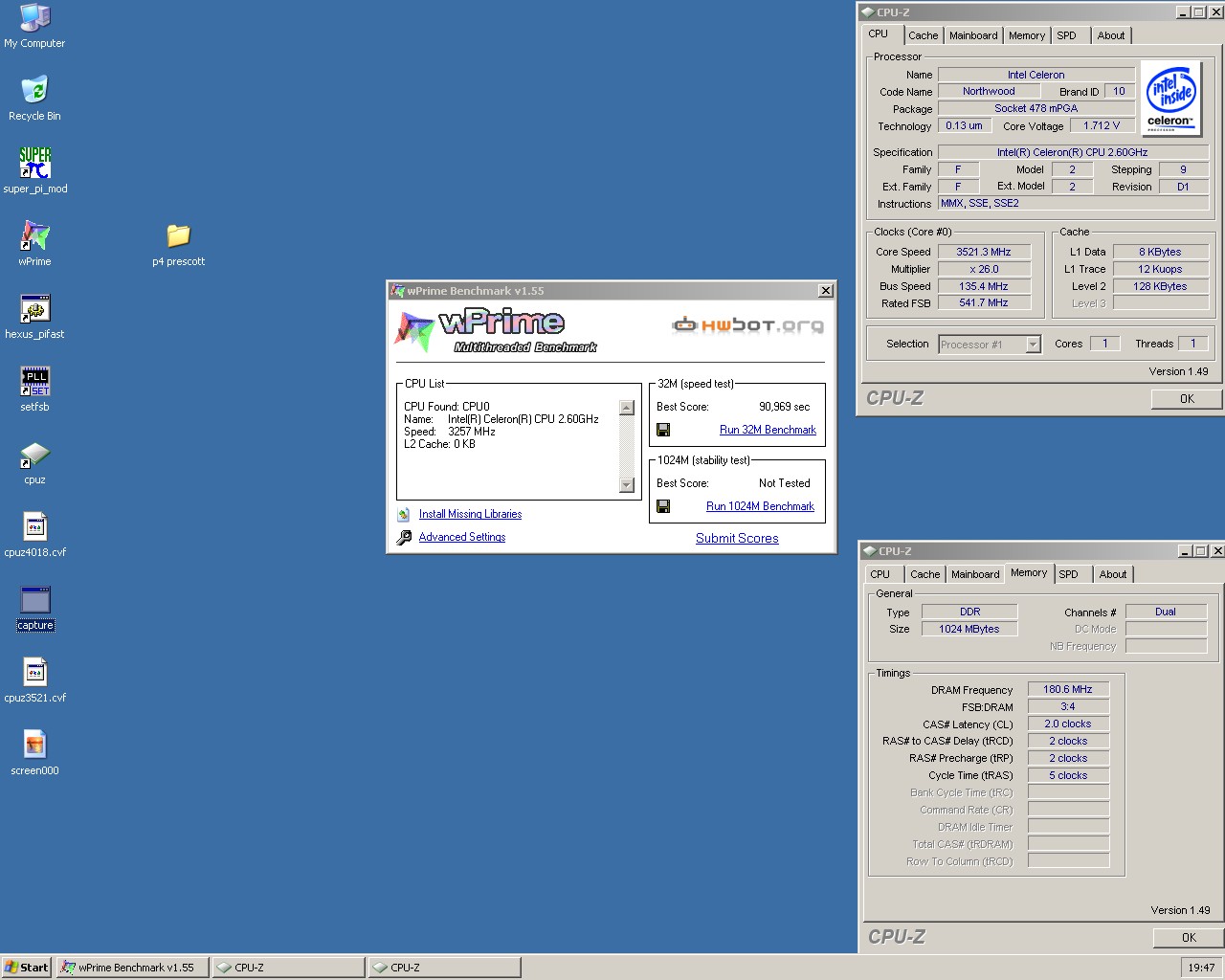The width and height of the screenshot is (1225, 980).
Task: Switch to CPU tab in bottom CPU-Z
Action: pos(880,574)
